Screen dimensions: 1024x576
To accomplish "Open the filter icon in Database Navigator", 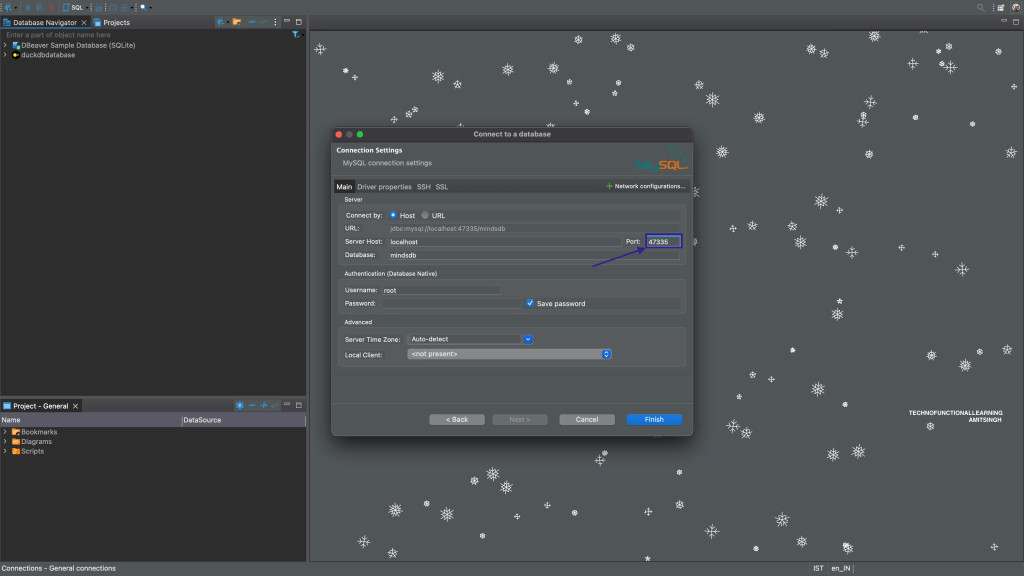I will 295,35.
